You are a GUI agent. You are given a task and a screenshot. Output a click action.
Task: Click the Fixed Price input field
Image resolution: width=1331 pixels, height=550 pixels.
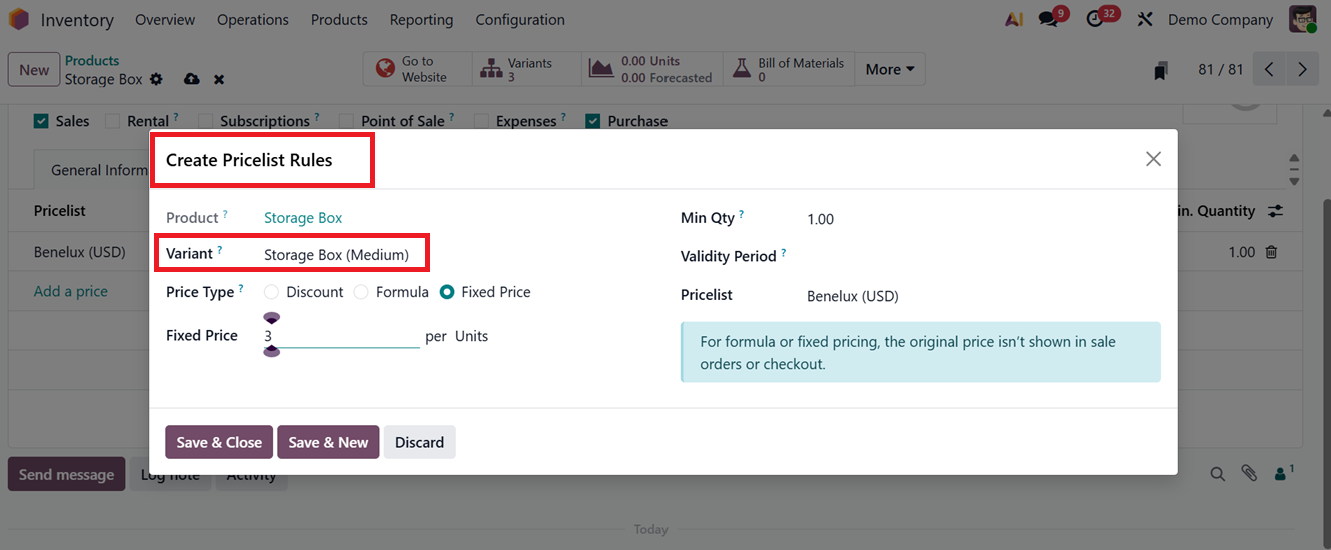coord(340,336)
